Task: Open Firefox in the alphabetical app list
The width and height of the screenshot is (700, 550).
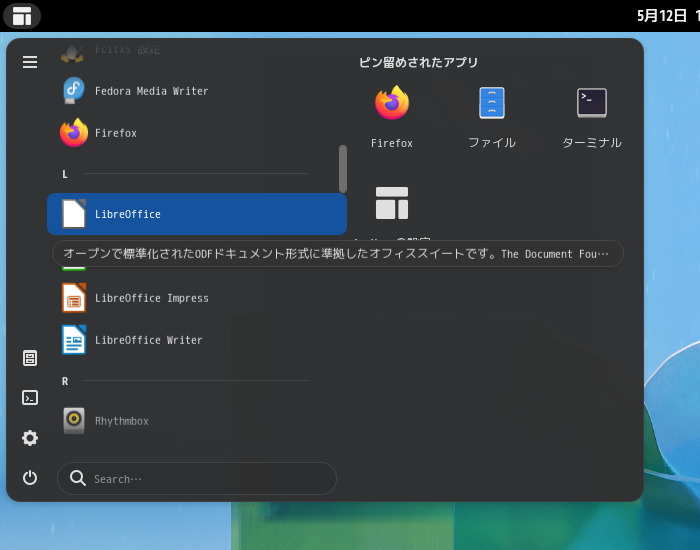Action: (197, 133)
